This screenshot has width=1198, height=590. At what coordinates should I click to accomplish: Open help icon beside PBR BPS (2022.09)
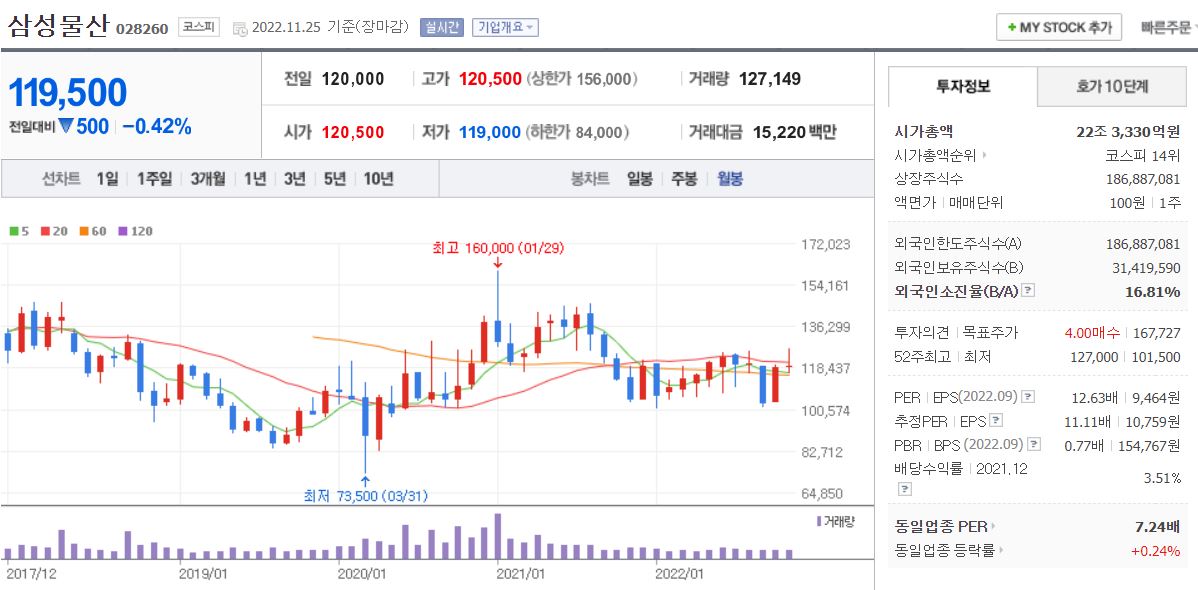pyautogui.click(x=1034, y=444)
